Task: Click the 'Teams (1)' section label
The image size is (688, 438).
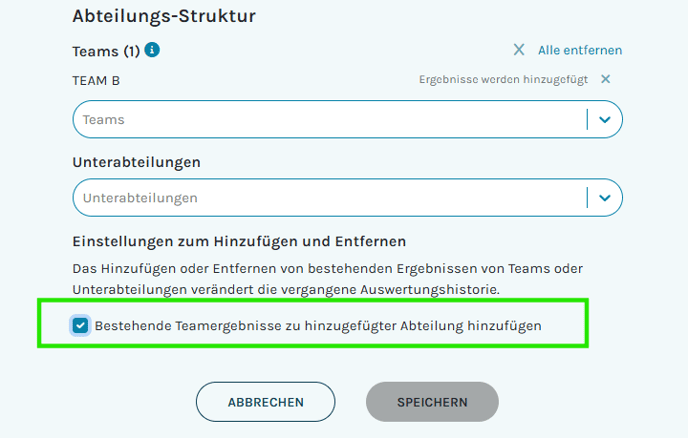Action: click(105, 51)
